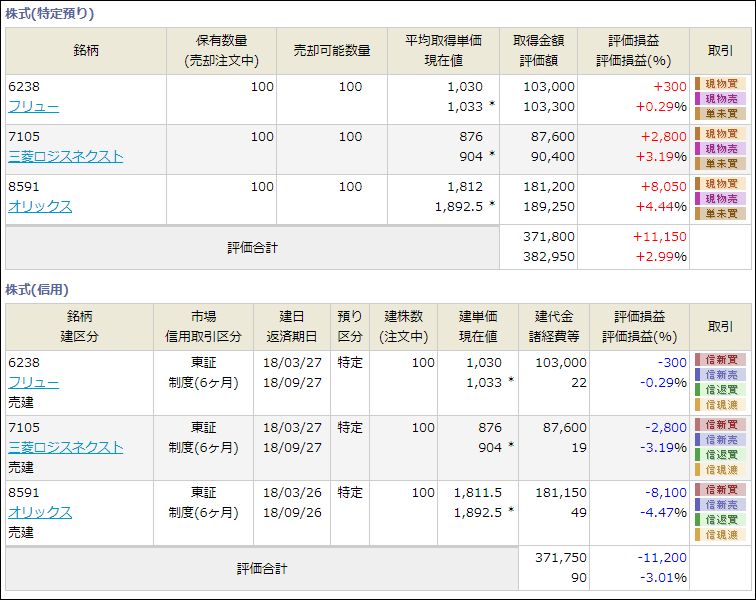Select the open date 18/03/26

pyautogui.click(x=292, y=493)
